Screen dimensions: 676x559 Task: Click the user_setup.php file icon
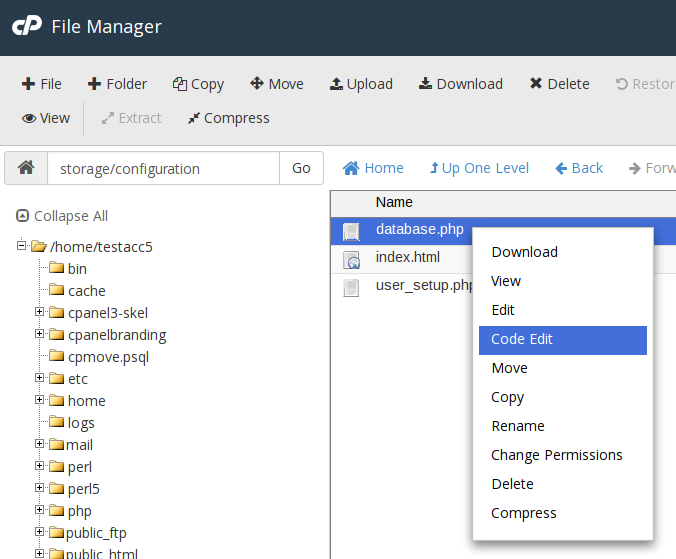click(x=351, y=288)
